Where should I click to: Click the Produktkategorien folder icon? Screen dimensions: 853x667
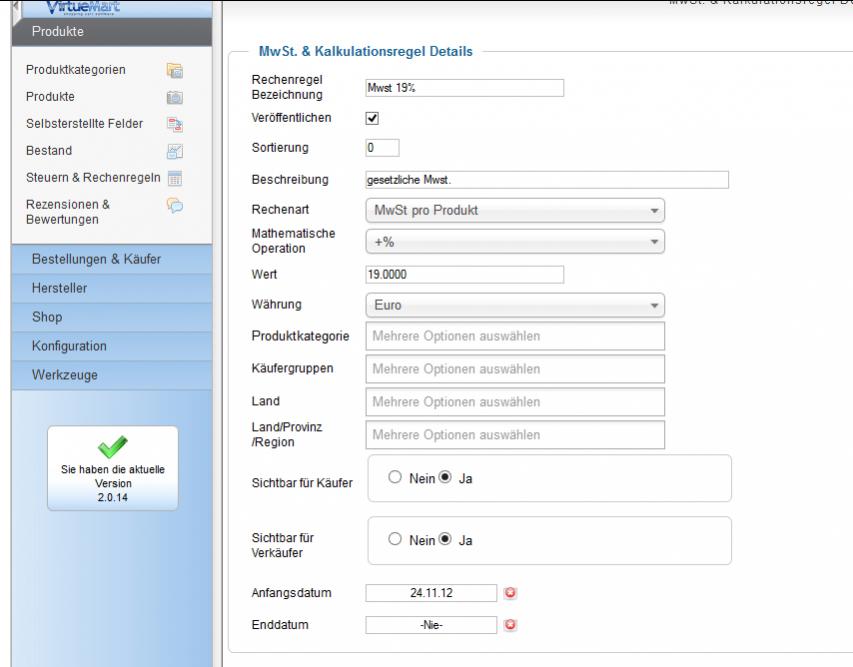coord(173,70)
